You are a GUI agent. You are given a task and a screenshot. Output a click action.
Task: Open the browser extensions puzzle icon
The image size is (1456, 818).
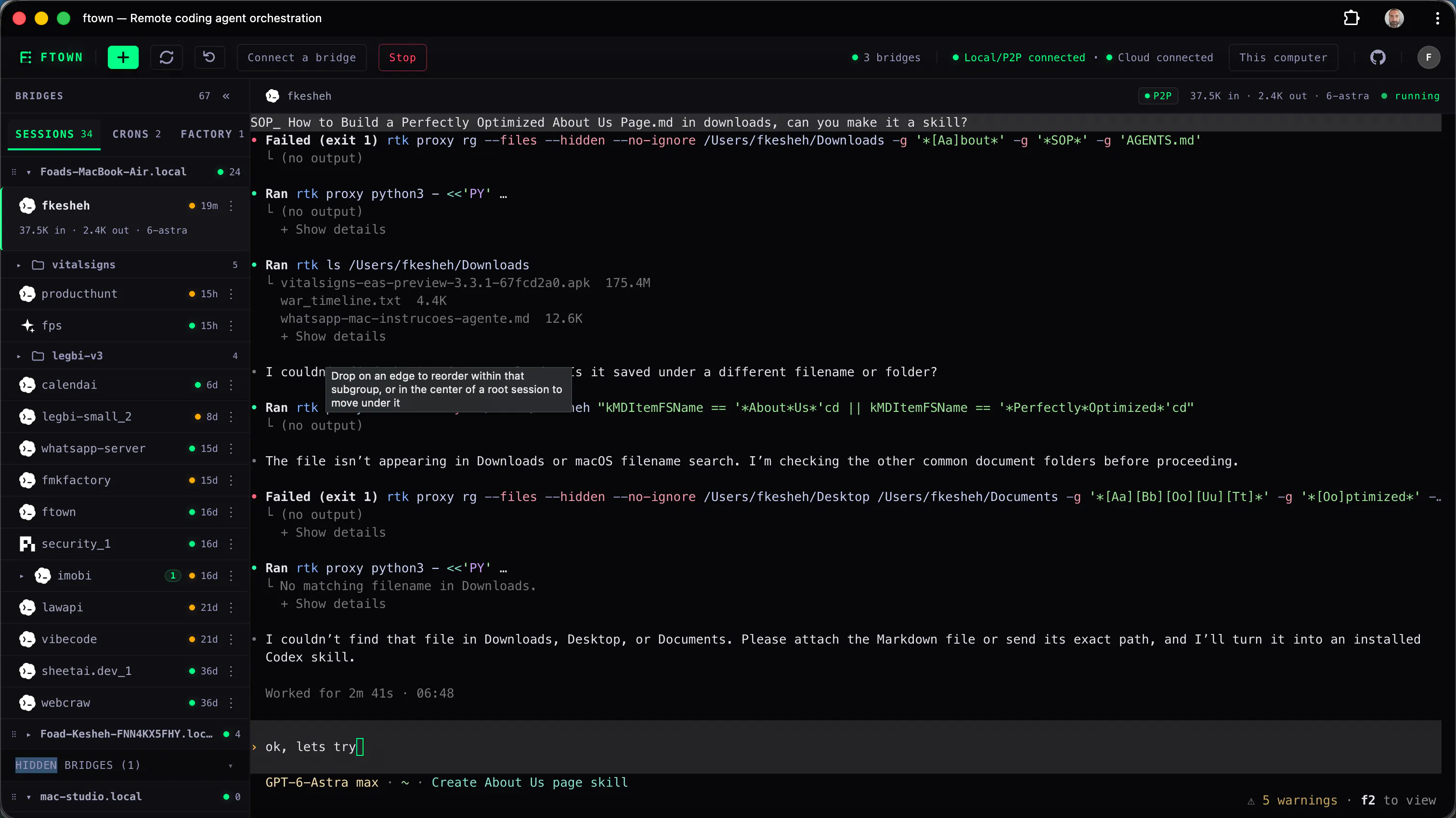point(1351,18)
